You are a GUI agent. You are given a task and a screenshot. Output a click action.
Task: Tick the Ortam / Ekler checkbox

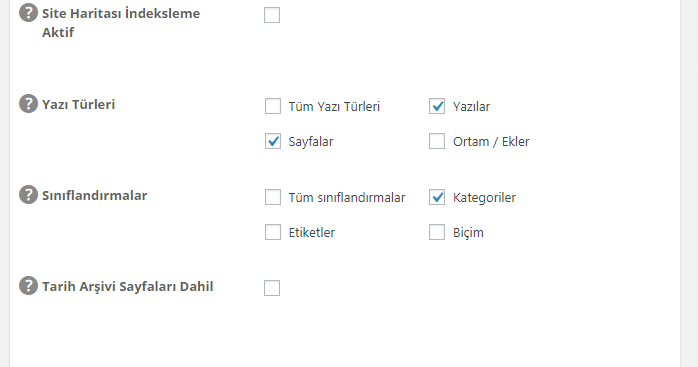[x=437, y=141]
